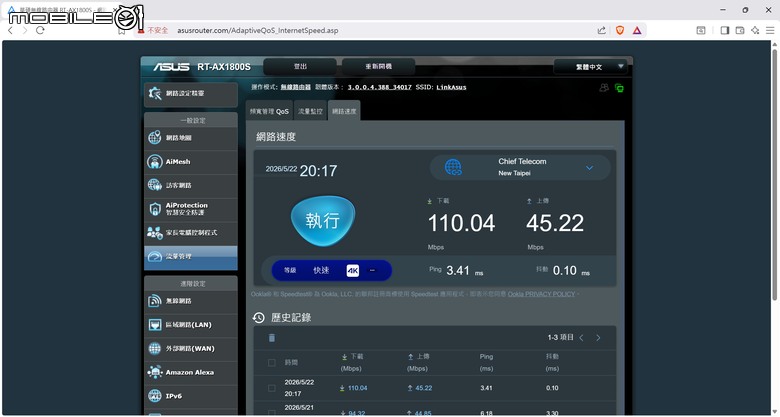The width and height of the screenshot is (780, 417).
Task: Open 區域網路(LAN) settings
Action: tap(191, 325)
